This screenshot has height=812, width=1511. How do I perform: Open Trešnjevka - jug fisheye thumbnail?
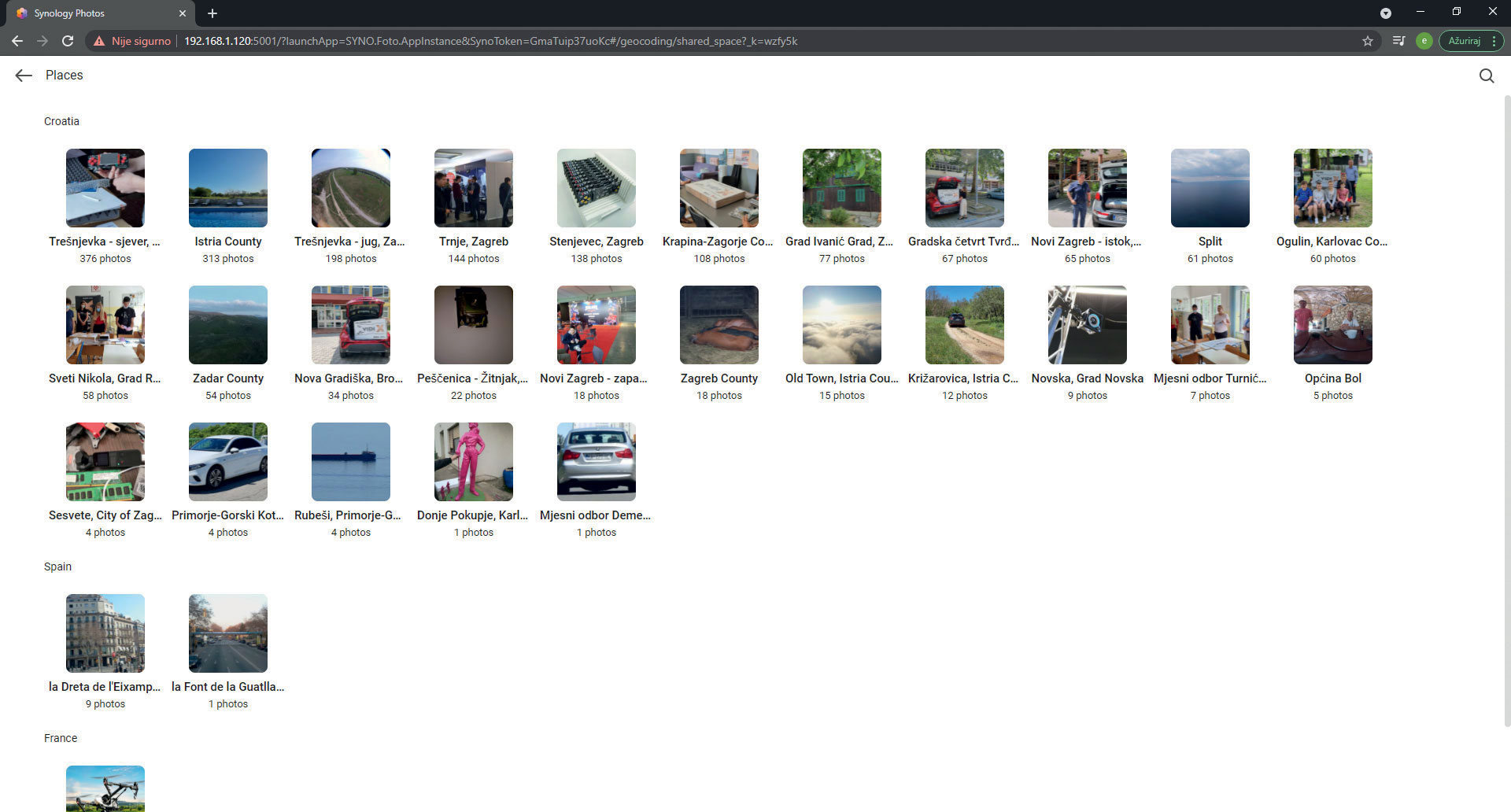(x=351, y=188)
